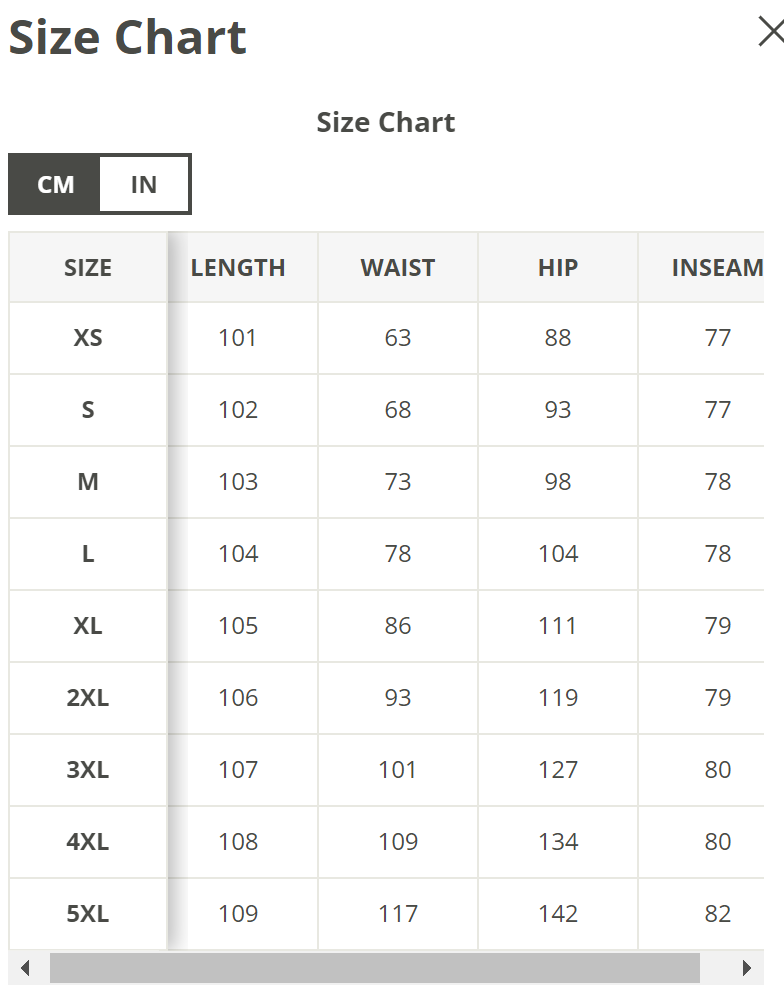The width and height of the screenshot is (784, 988).
Task: Click the right scroll arrow
Action: pos(746,968)
